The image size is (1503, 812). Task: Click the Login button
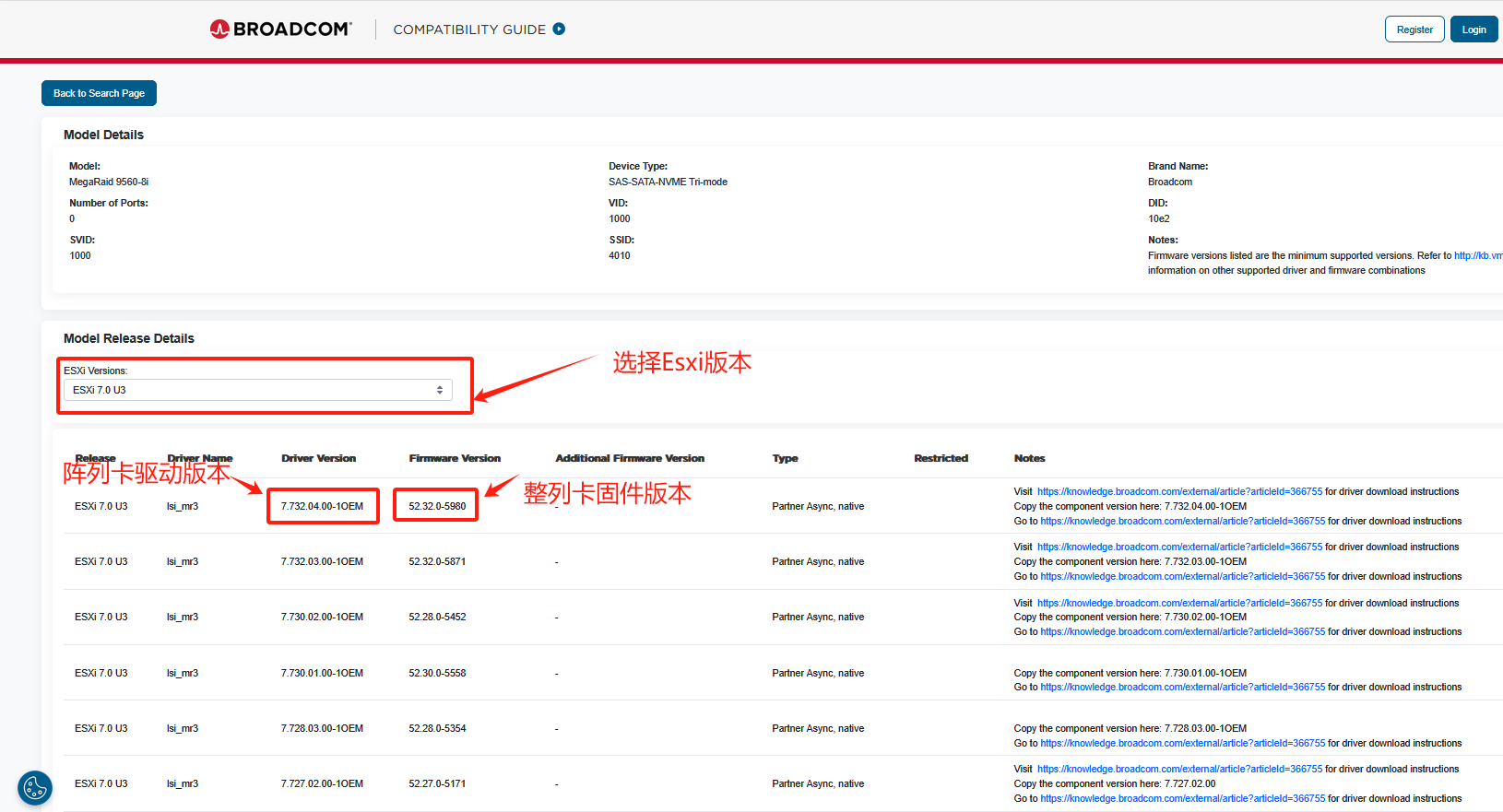click(x=1473, y=29)
